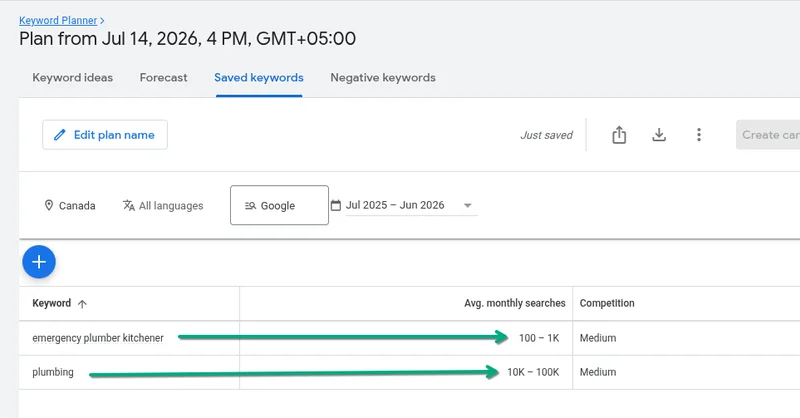Open the Keyword Planner breadcrumb link

pos(58,20)
